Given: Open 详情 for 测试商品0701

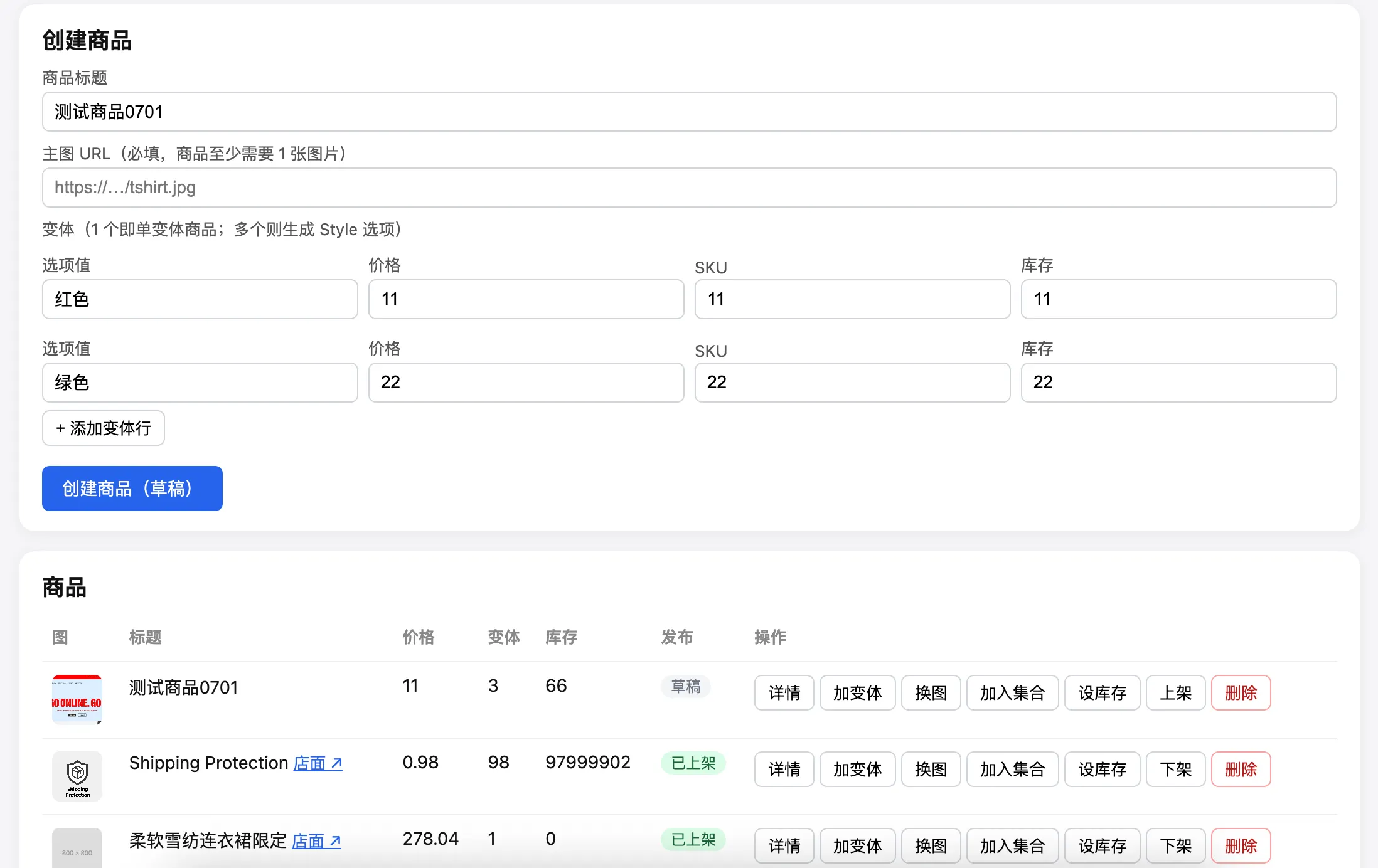Looking at the screenshot, I should (x=784, y=693).
